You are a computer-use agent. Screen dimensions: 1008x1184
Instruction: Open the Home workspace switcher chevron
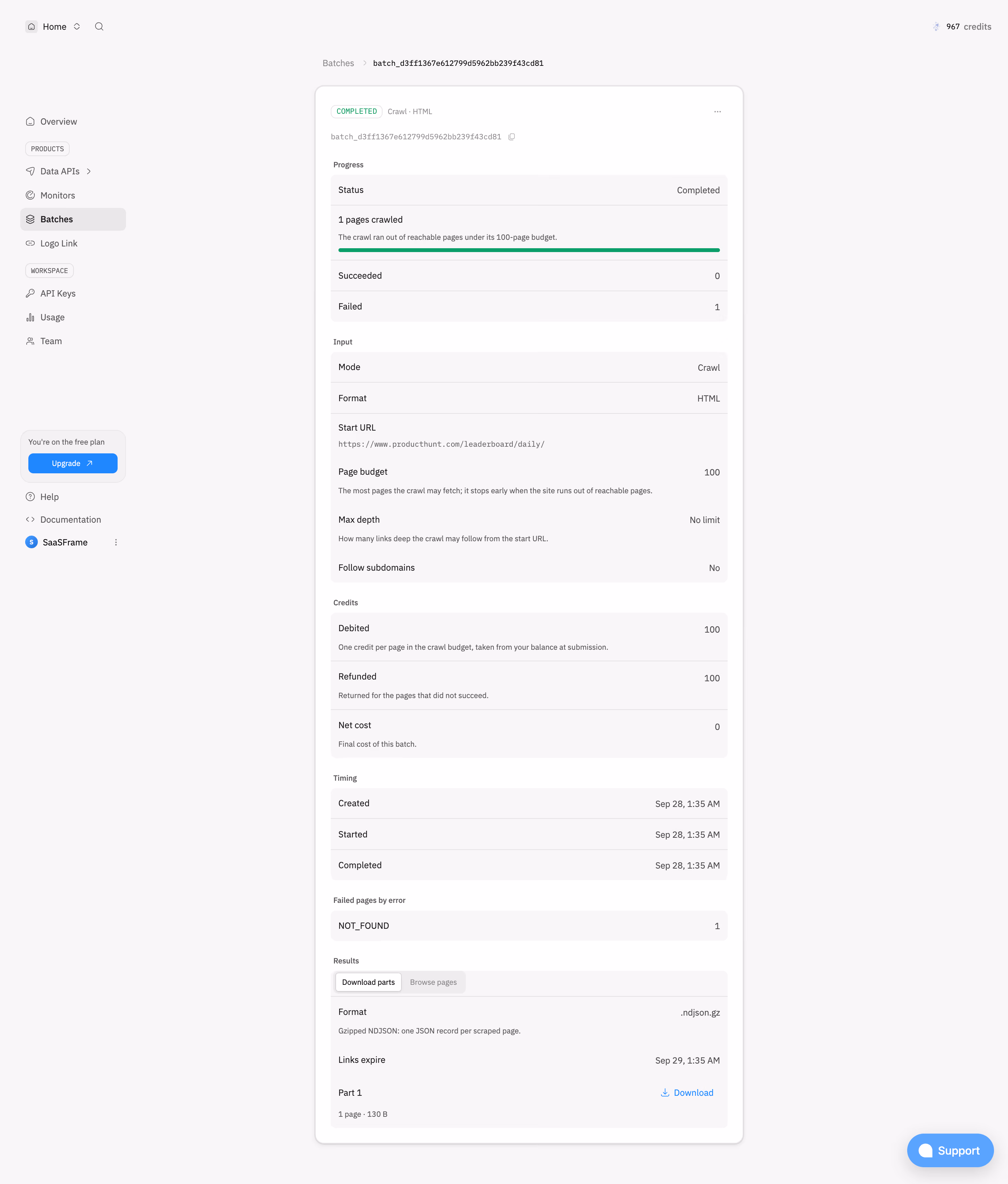77,27
